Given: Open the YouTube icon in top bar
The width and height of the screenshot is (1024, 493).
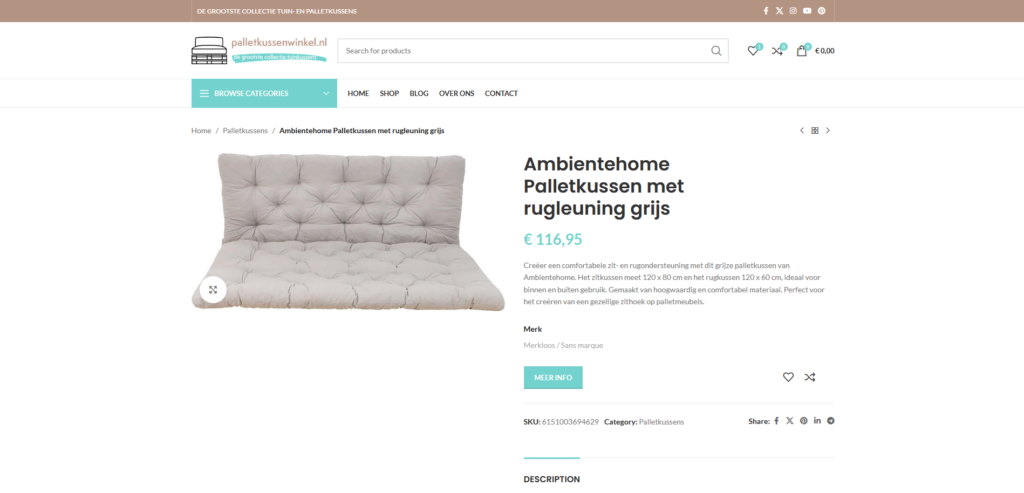Looking at the screenshot, I should click(807, 11).
